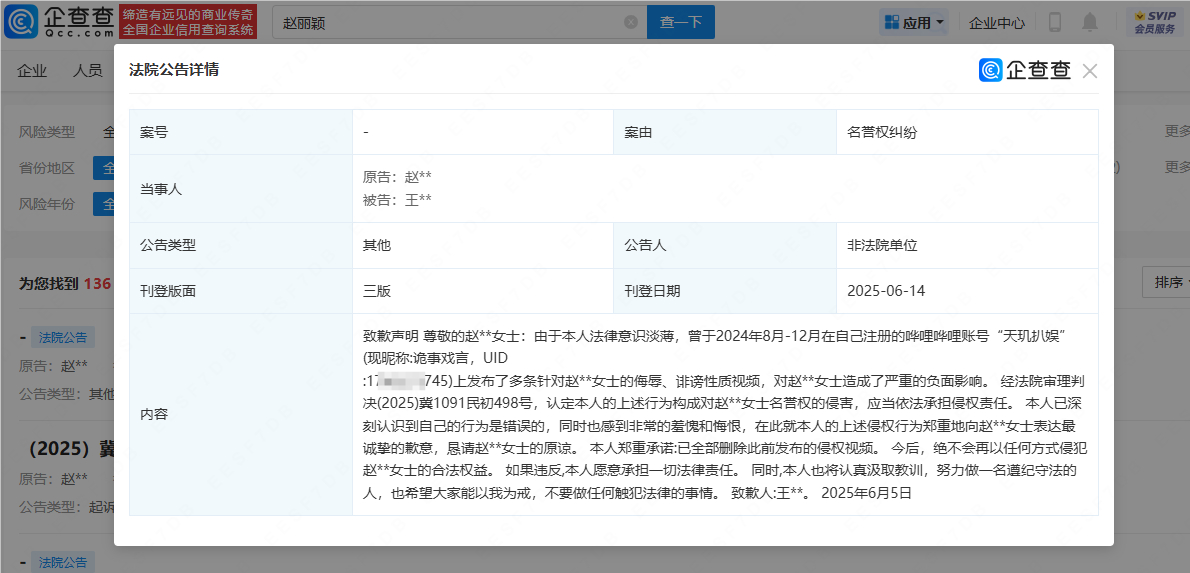Switch to the 企业 tab
The width and height of the screenshot is (1190, 573).
tap(32, 70)
